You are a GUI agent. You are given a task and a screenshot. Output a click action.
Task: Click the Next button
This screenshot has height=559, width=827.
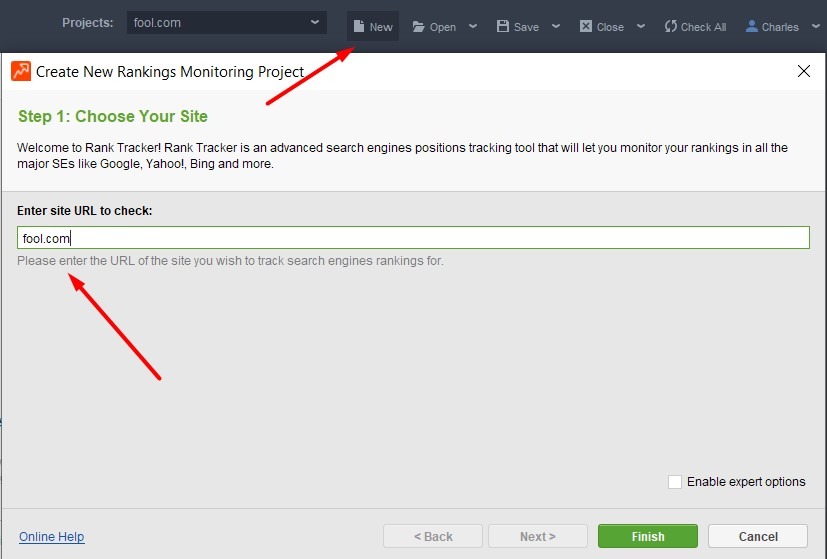538,536
